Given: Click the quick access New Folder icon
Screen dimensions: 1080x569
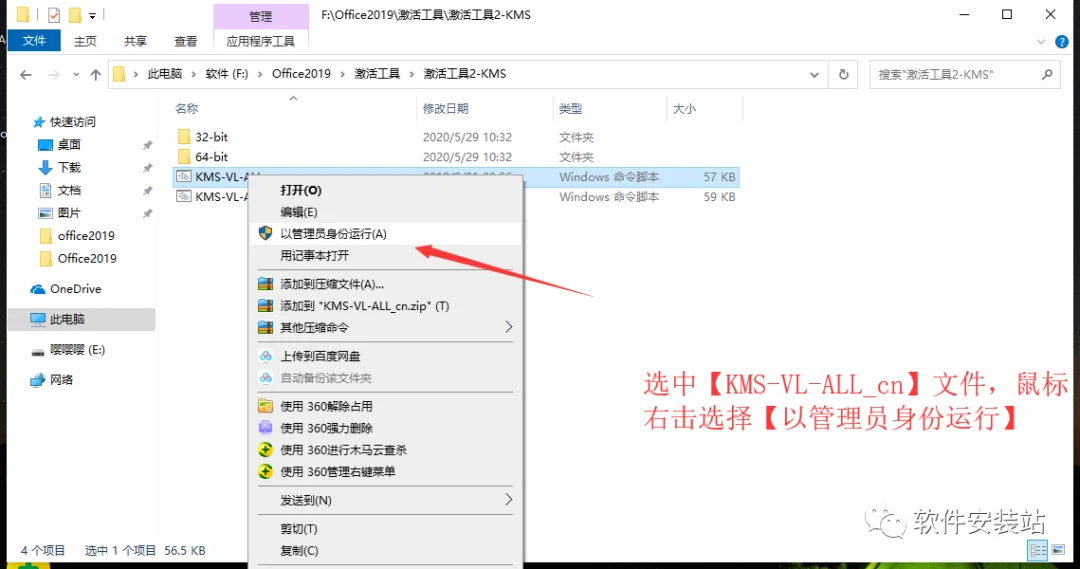Looking at the screenshot, I should (x=75, y=14).
